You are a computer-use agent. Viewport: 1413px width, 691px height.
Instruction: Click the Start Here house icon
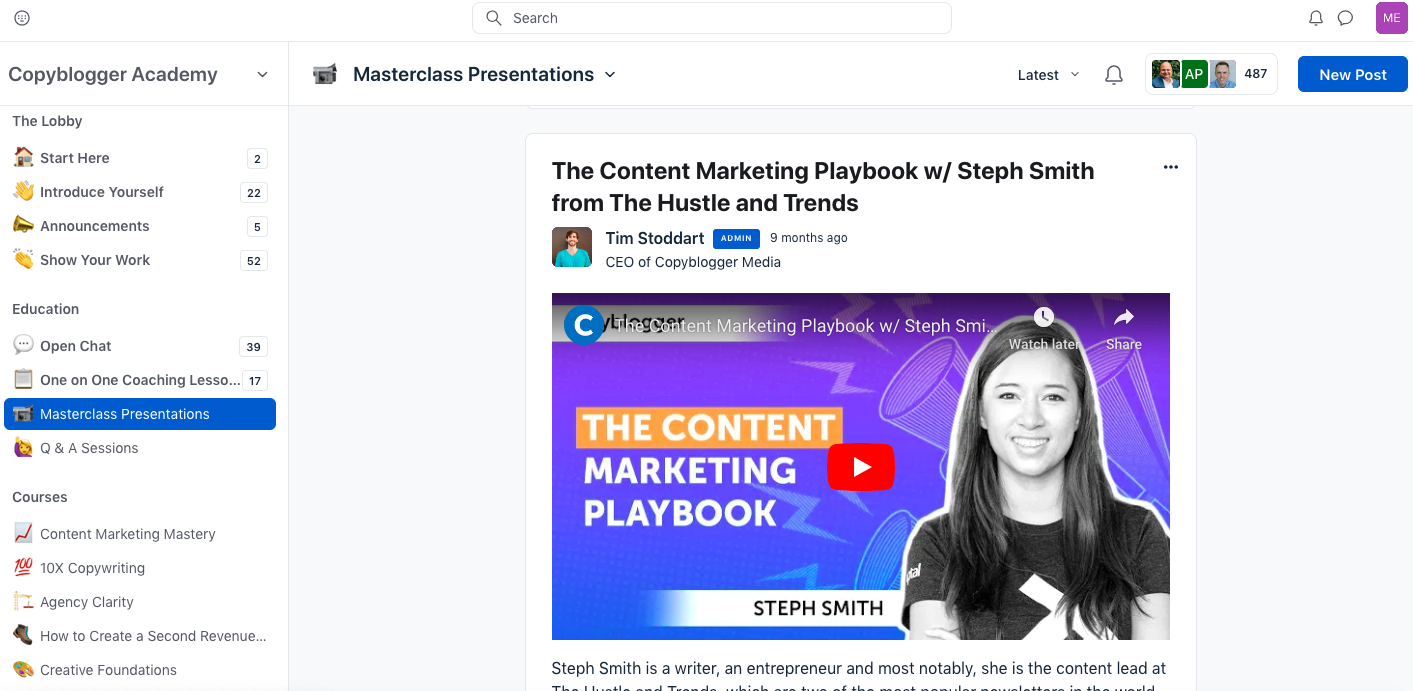pos(23,157)
